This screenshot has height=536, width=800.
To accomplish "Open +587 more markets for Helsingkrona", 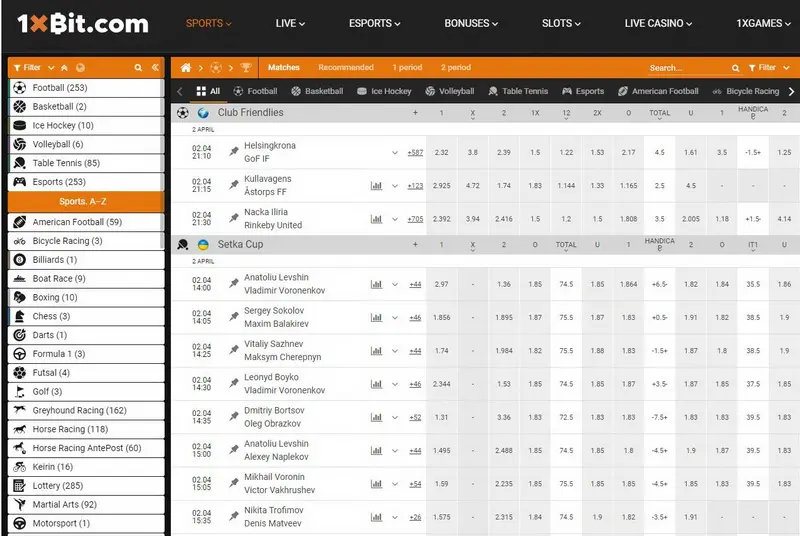I will coord(415,152).
